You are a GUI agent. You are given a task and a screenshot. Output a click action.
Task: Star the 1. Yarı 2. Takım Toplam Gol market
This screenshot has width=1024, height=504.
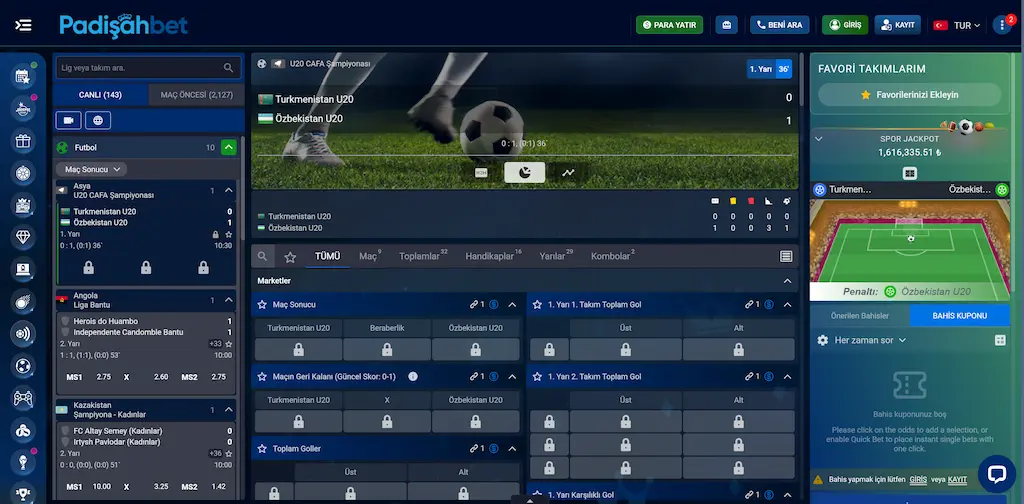[x=537, y=377]
